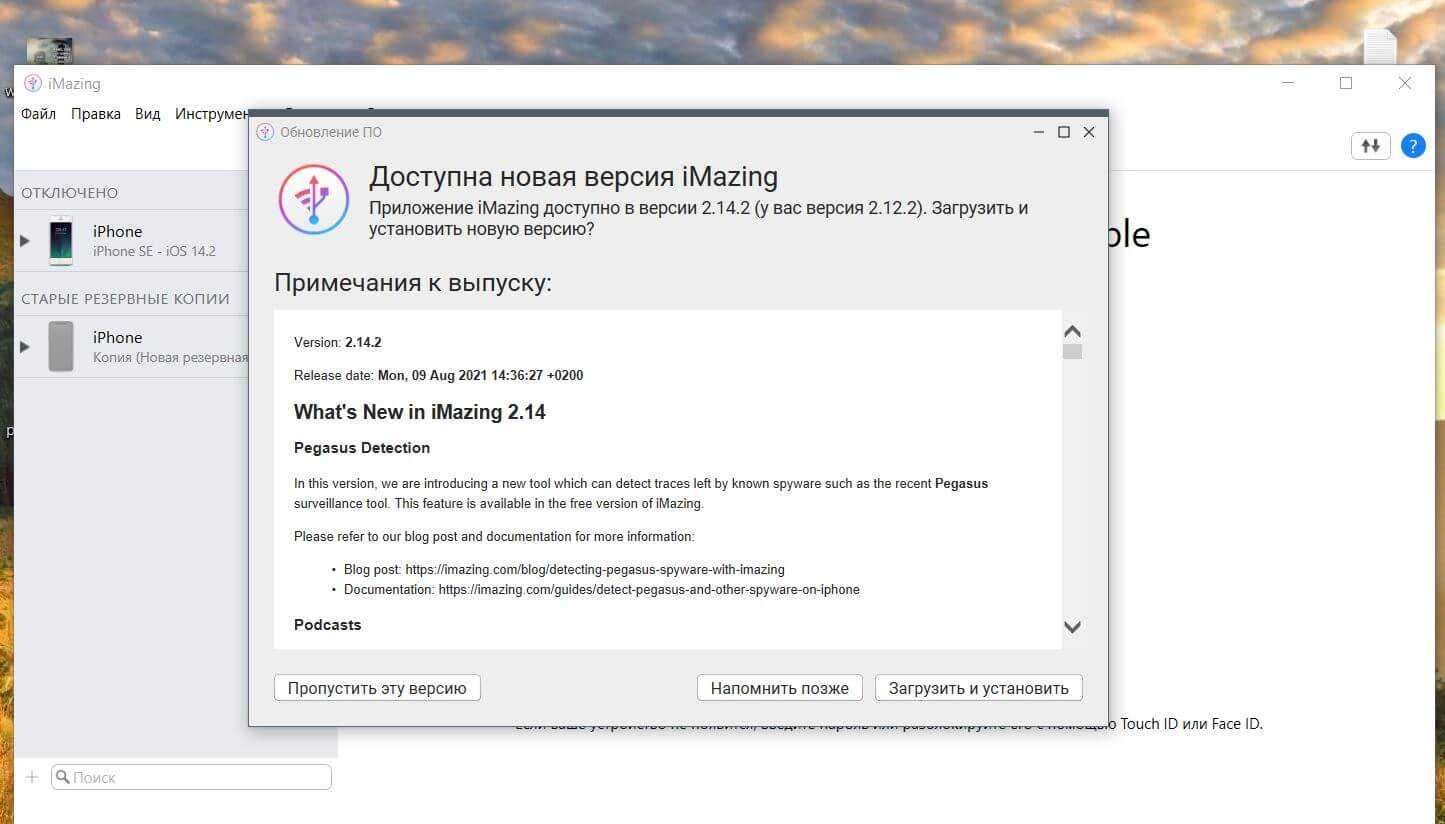
Task: Open the Вид menu
Action: tap(148, 114)
